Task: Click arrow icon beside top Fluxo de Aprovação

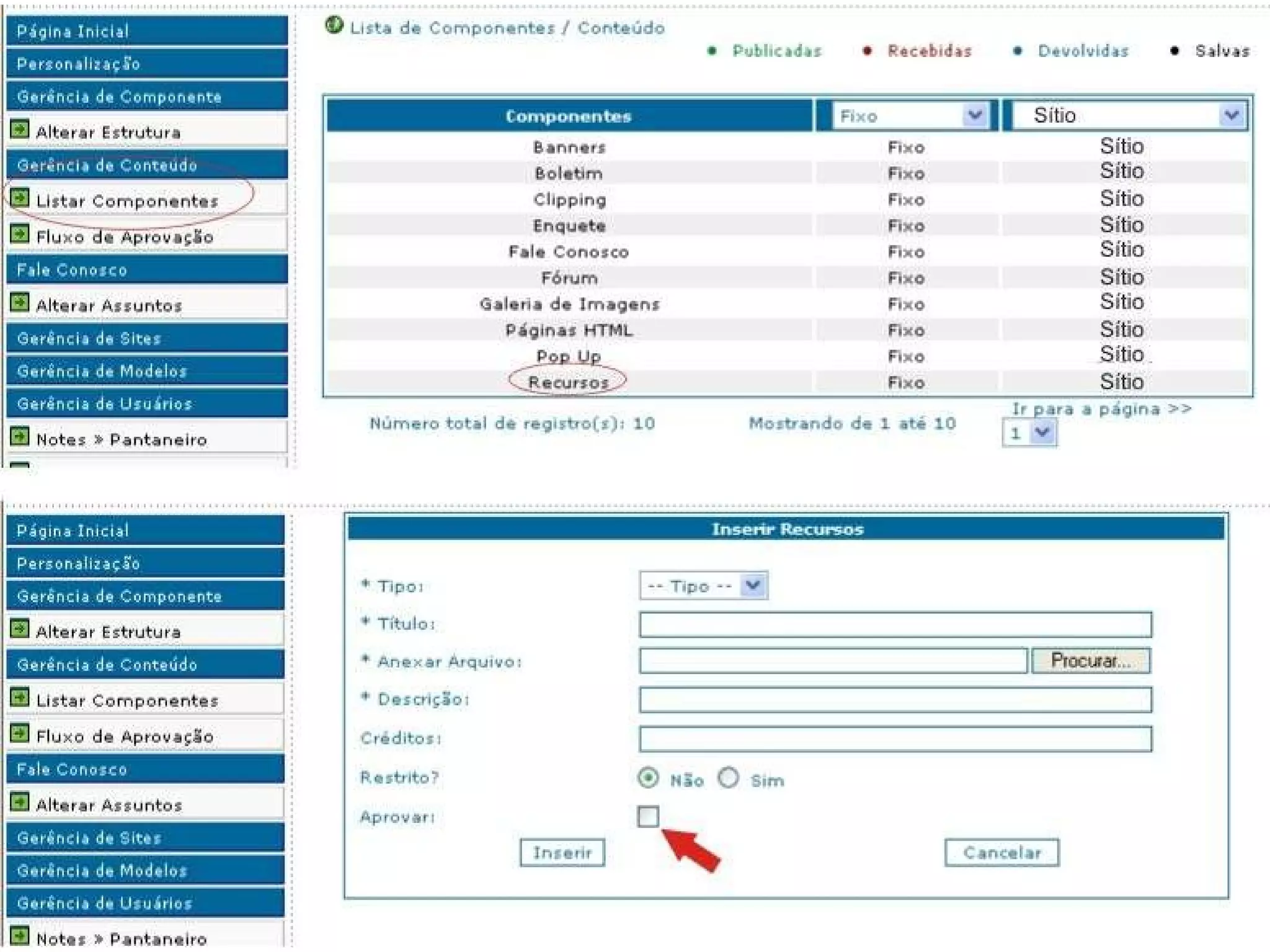Action: click(20, 234)
